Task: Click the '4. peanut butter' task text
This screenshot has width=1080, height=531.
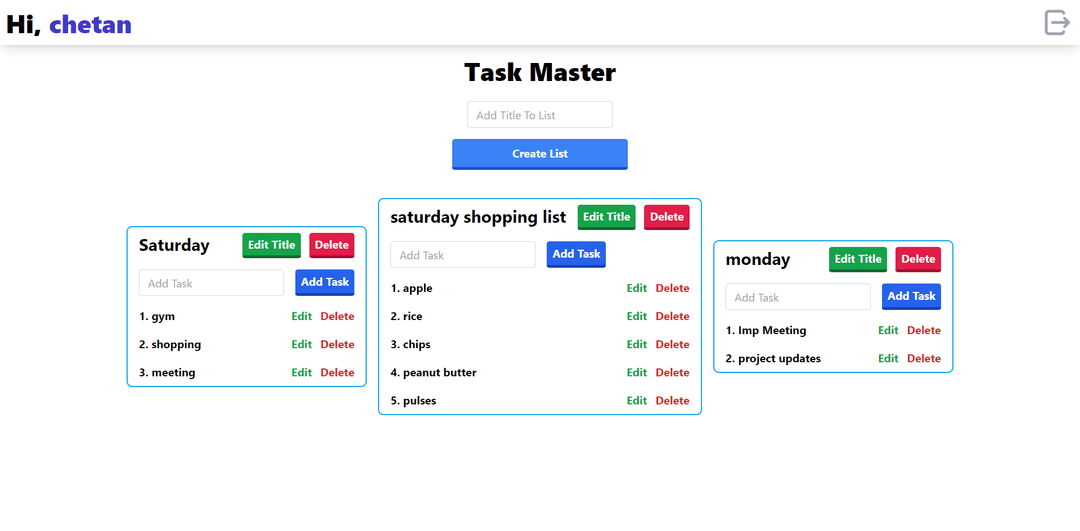Action: click(433, 373)
